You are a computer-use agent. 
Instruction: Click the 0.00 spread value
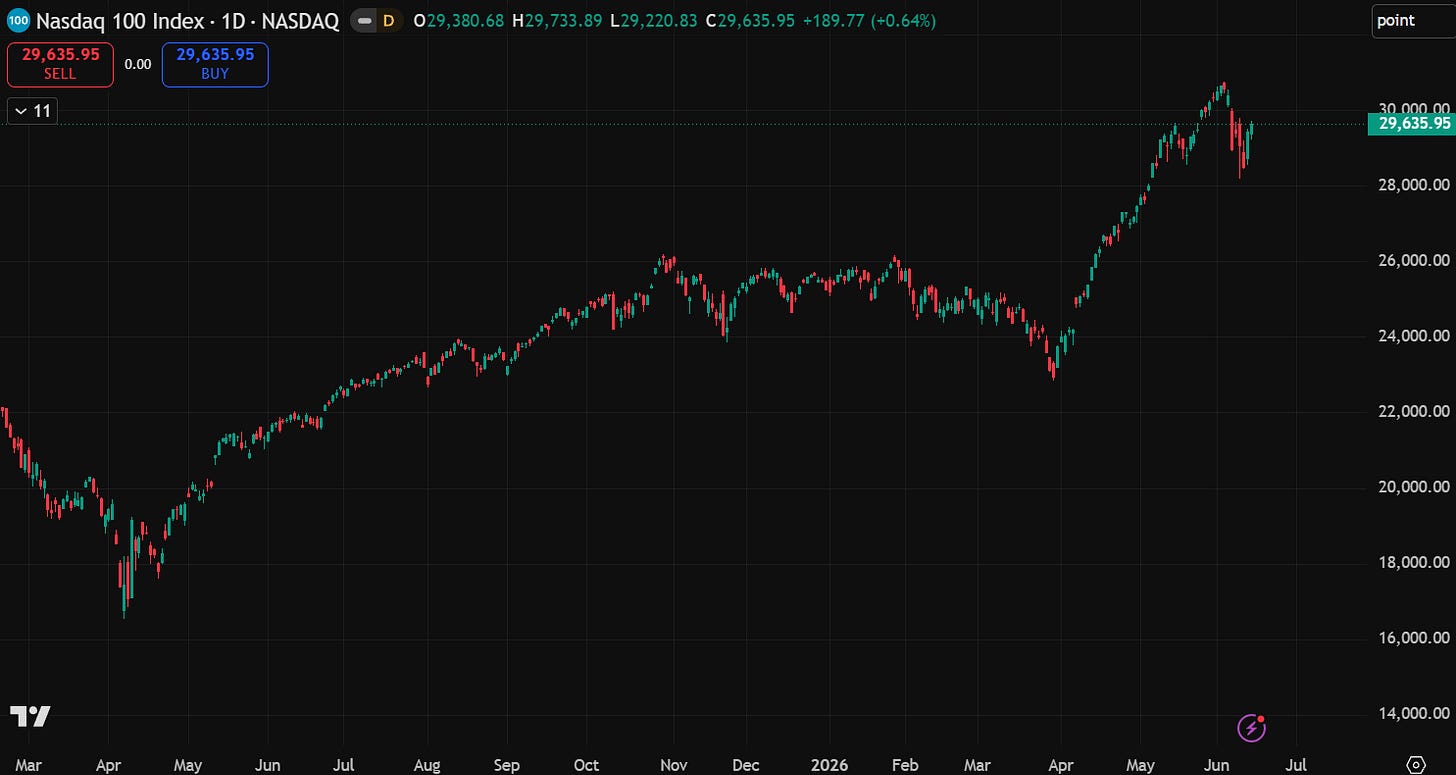(138, 64)
